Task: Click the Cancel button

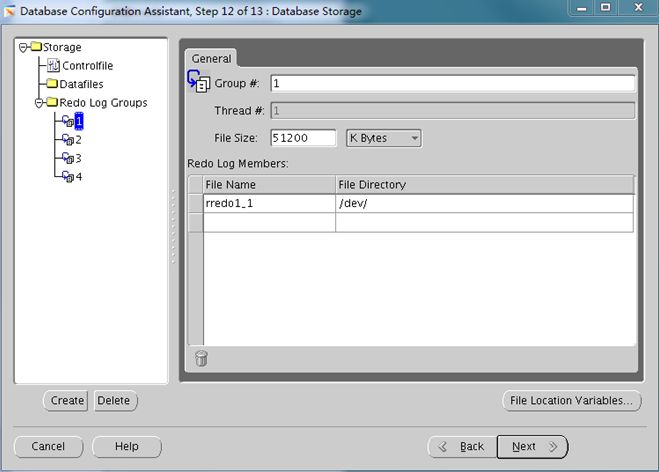Action: [x=48, y=446]
